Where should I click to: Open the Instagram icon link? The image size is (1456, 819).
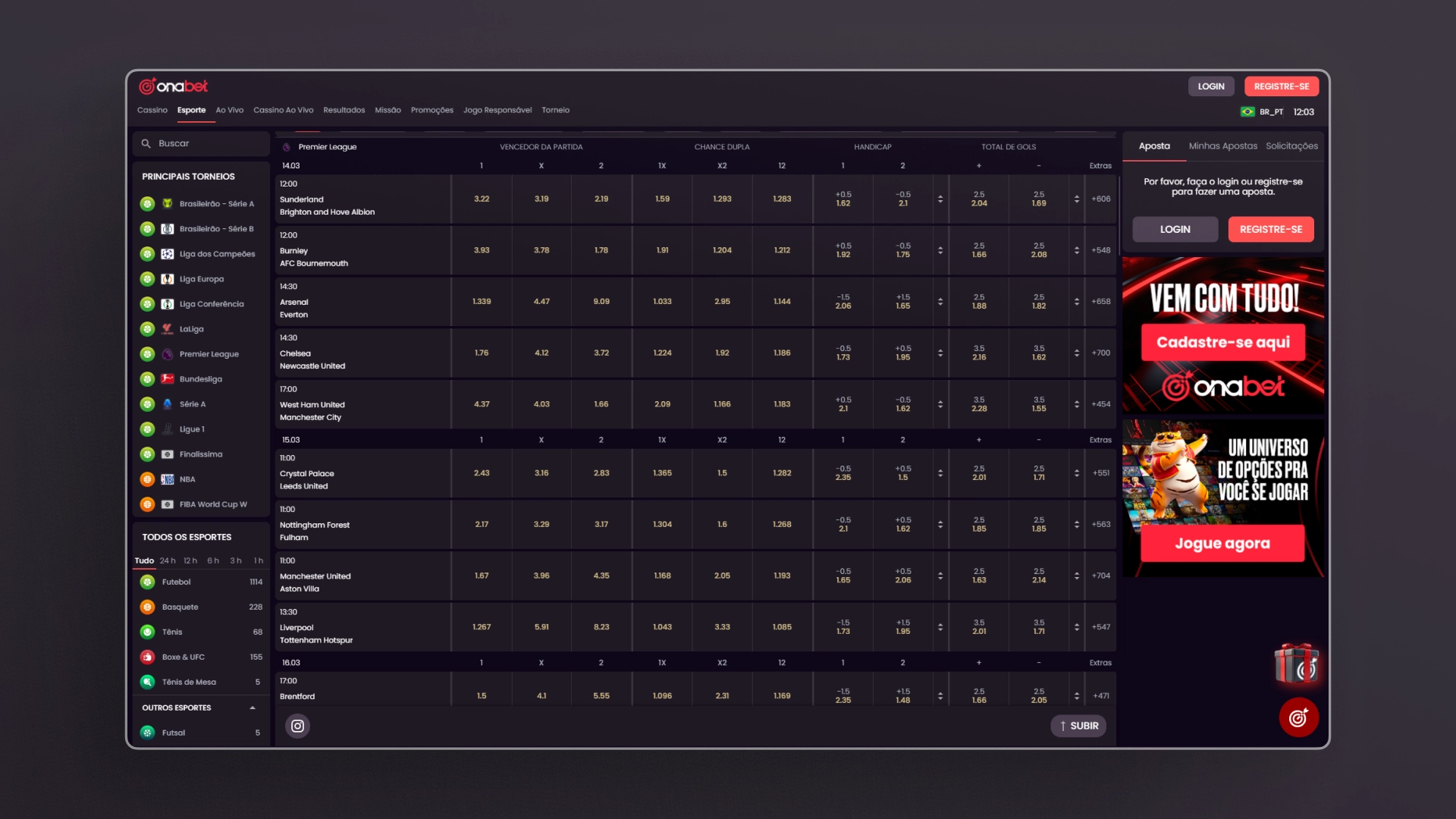point(297,726)
